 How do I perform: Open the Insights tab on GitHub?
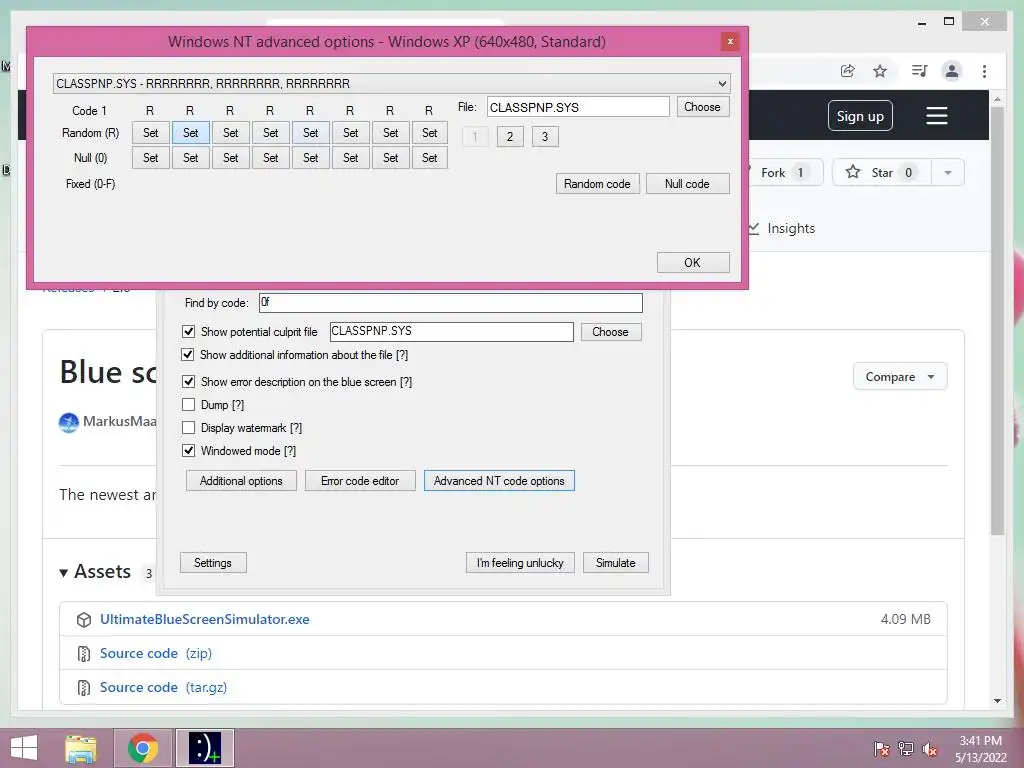[782, 228]
